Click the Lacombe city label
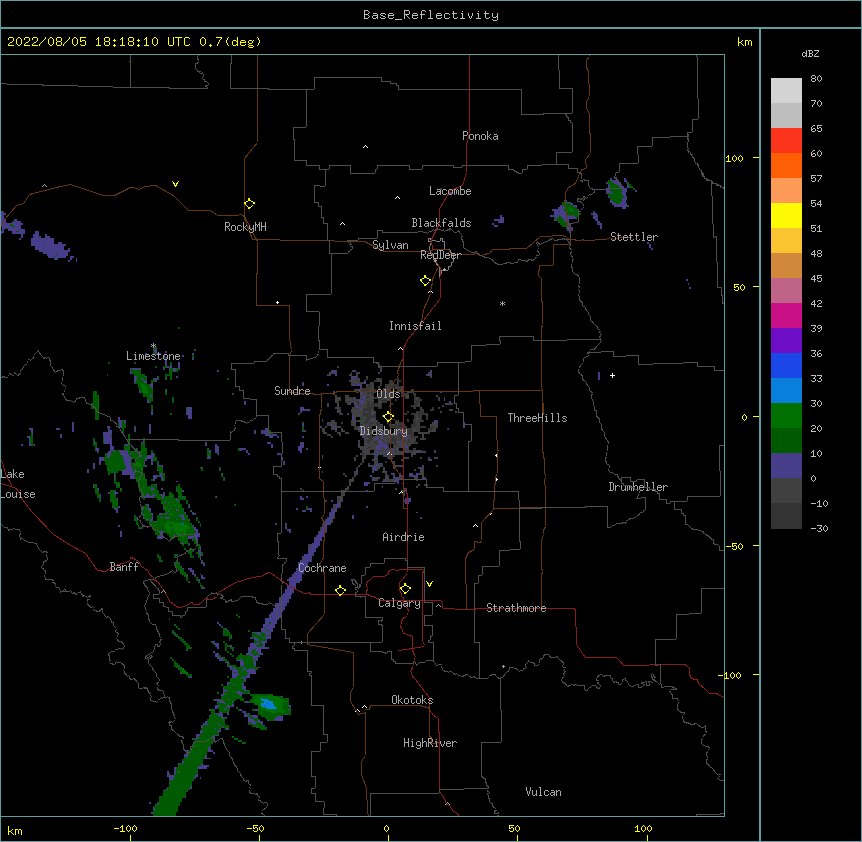The width and height of the screenshot is (862, 842). point(450,191)
